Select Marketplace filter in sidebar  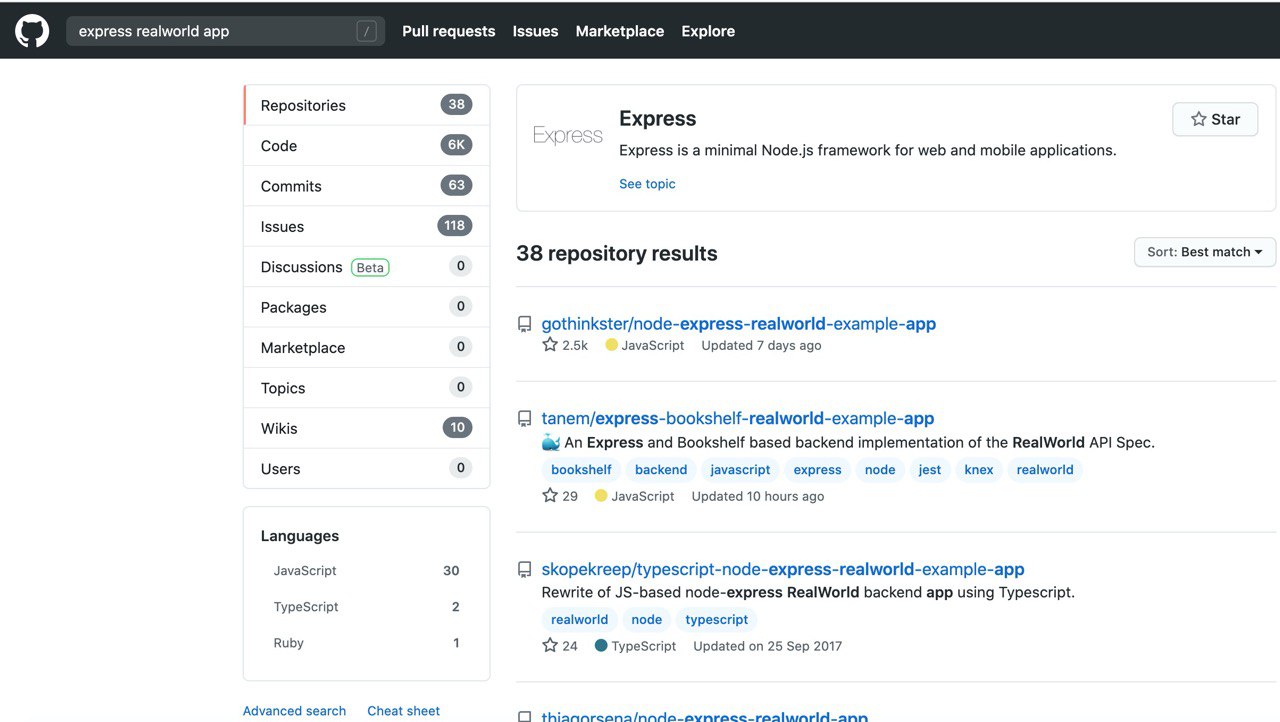(367, 347)
